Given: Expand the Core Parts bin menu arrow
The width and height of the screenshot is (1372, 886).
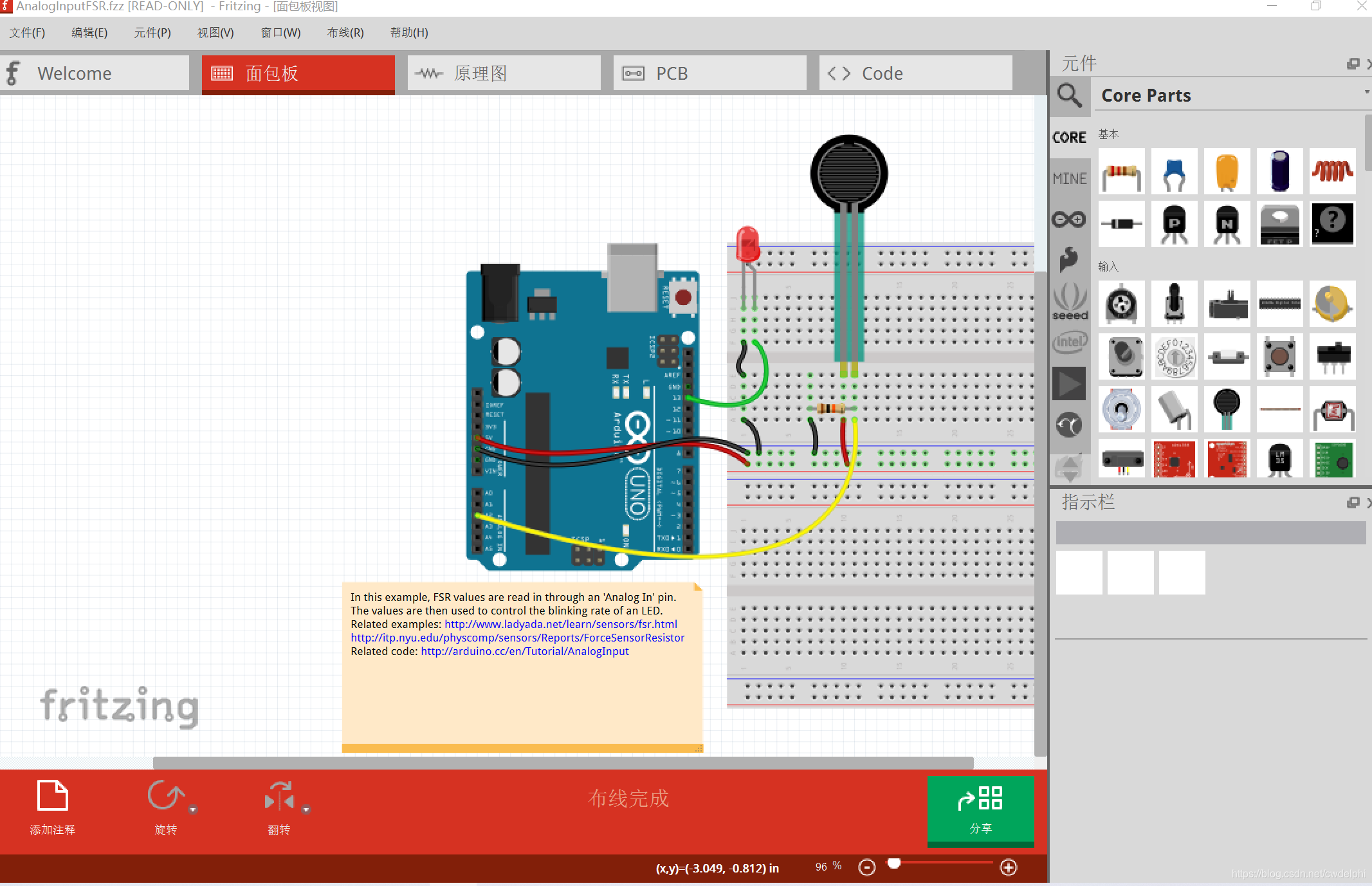Looking at the screenshot, I should pyautogui.click(x=1366, y=93).
